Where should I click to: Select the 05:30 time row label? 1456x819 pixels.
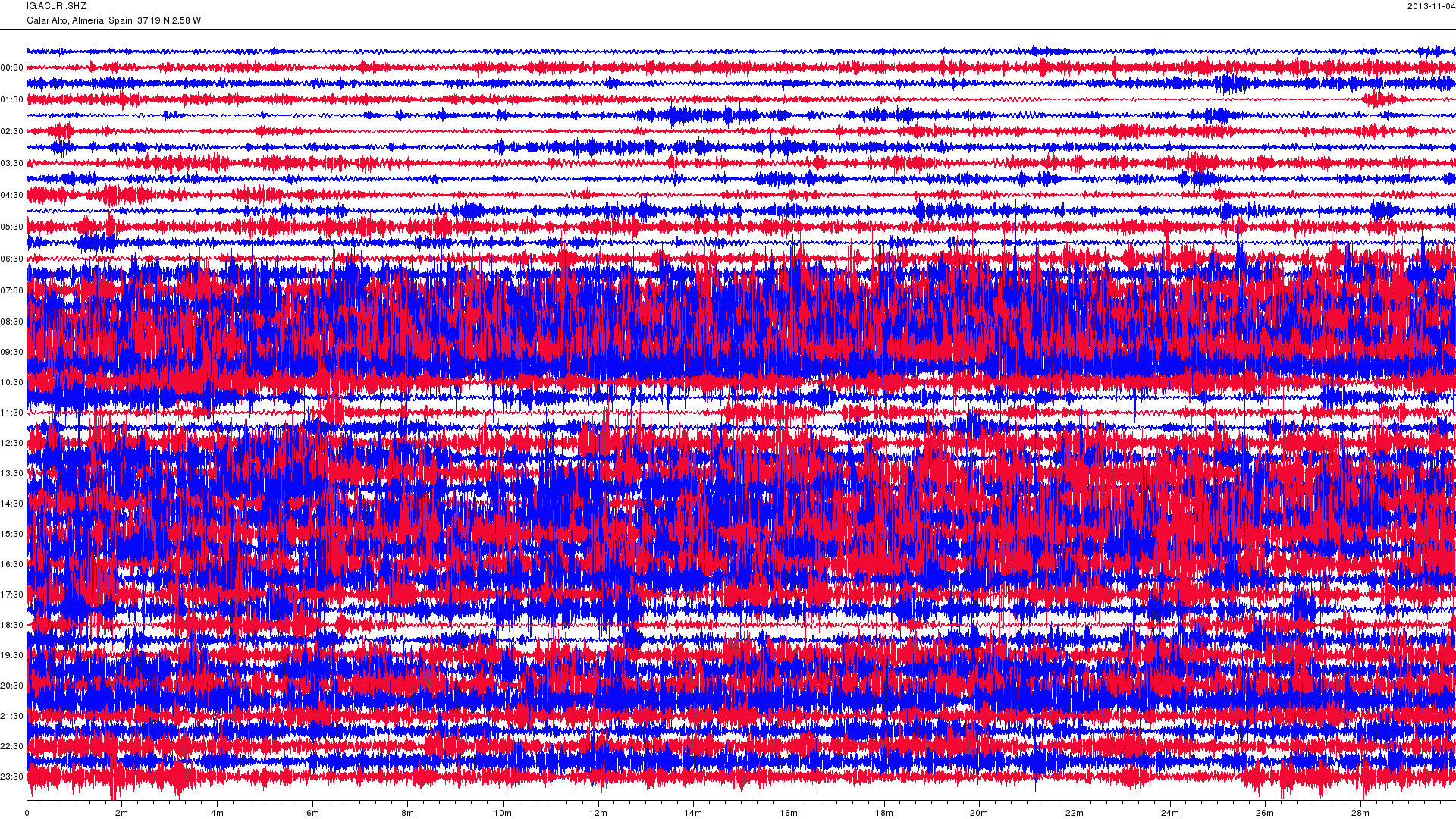[12, 227]
